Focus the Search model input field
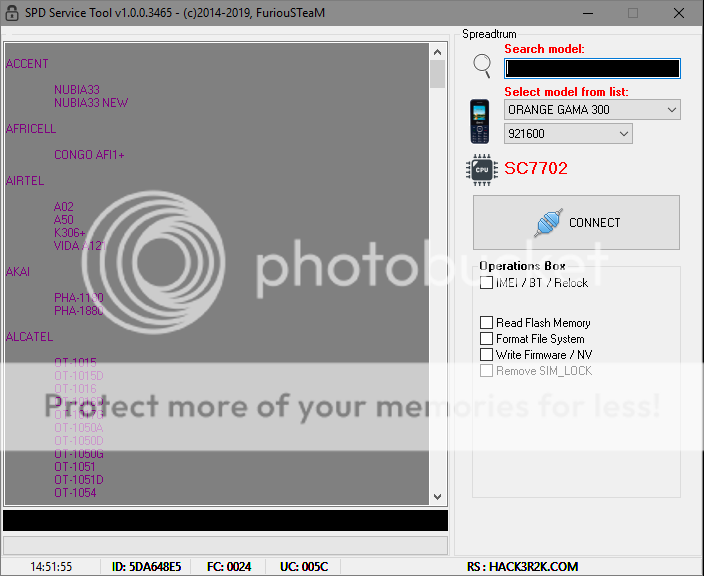704x576 pixels. tap(592, 69)
